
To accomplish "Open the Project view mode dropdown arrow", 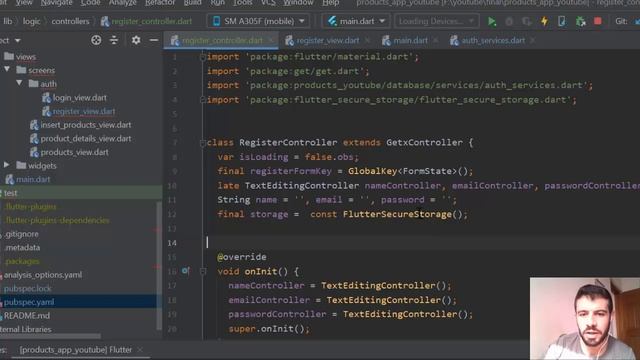I will coord(18,40).
